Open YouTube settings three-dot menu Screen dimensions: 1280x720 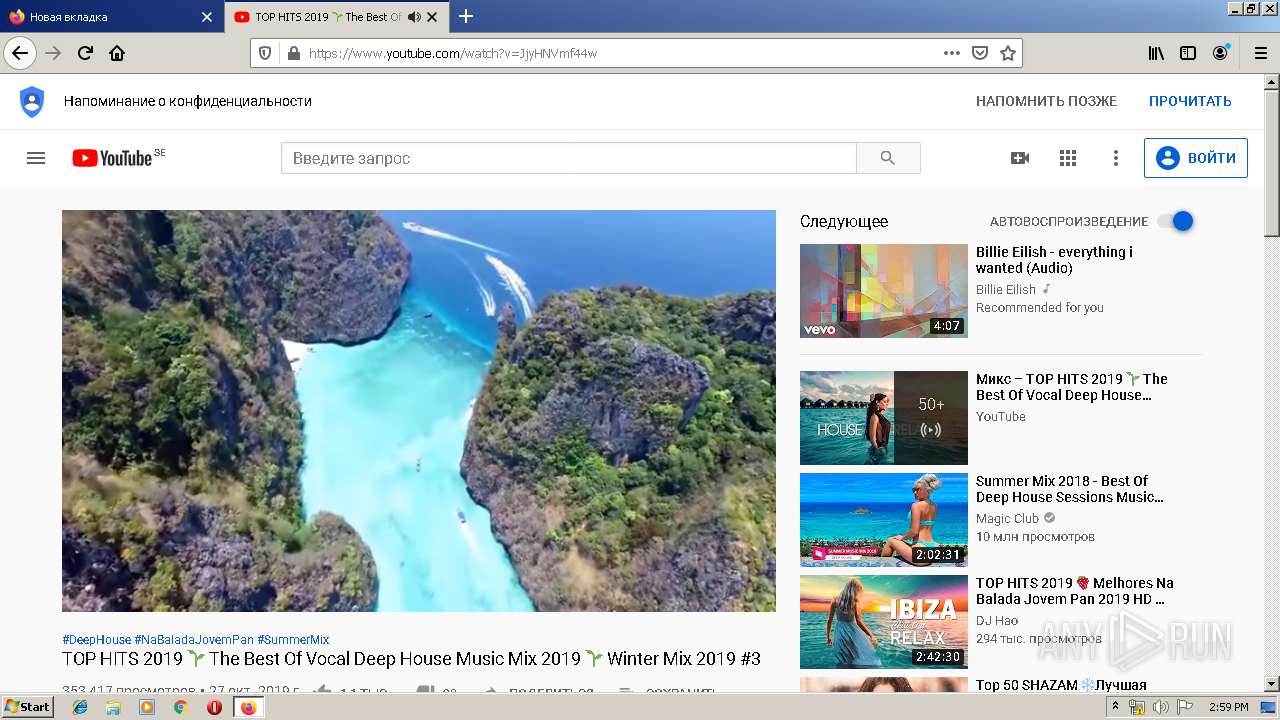(1116, 158)
